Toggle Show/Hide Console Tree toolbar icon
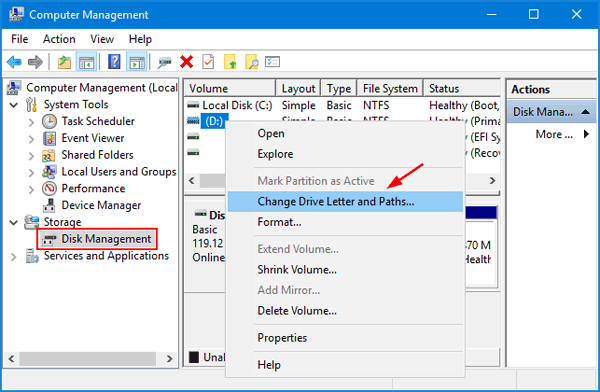Image resolution: width=600 pixels, height=392 pixels. pos(86,62)
